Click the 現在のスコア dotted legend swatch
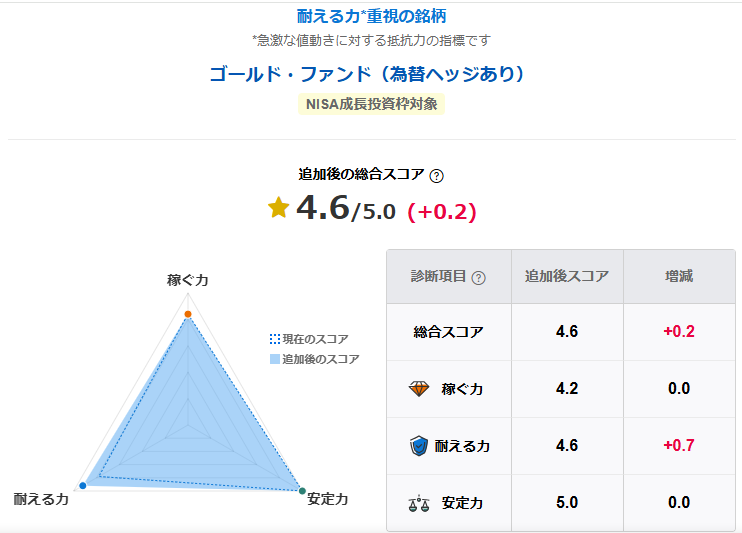 pos(275,339)
